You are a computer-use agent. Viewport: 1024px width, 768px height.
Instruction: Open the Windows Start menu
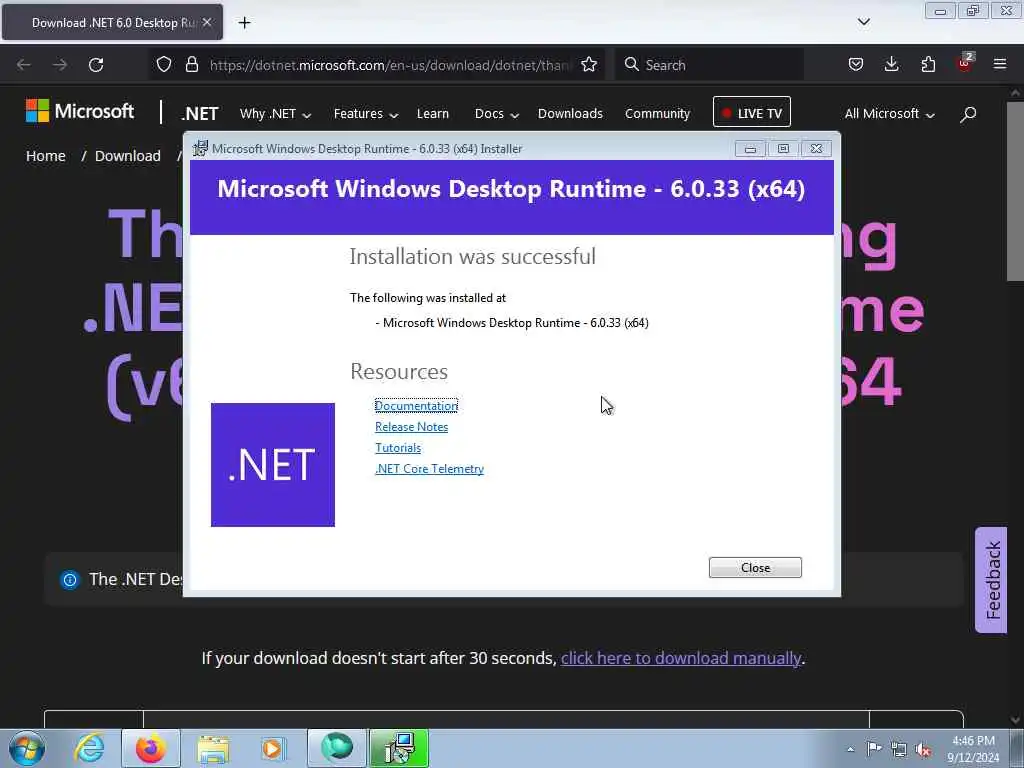(x=27, y=748)
